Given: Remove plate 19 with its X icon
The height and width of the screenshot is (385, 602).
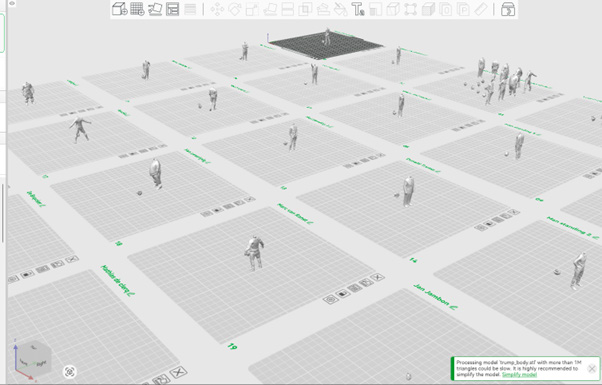Looking at the screenshot, I should tap(378, 277).
